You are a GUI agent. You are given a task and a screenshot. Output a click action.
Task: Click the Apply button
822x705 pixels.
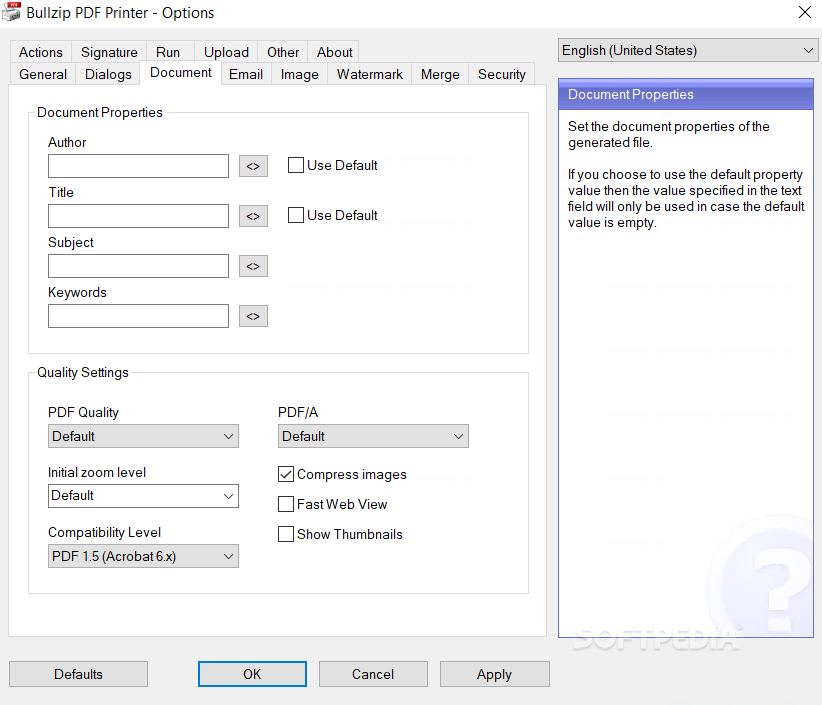pos(494,674)
